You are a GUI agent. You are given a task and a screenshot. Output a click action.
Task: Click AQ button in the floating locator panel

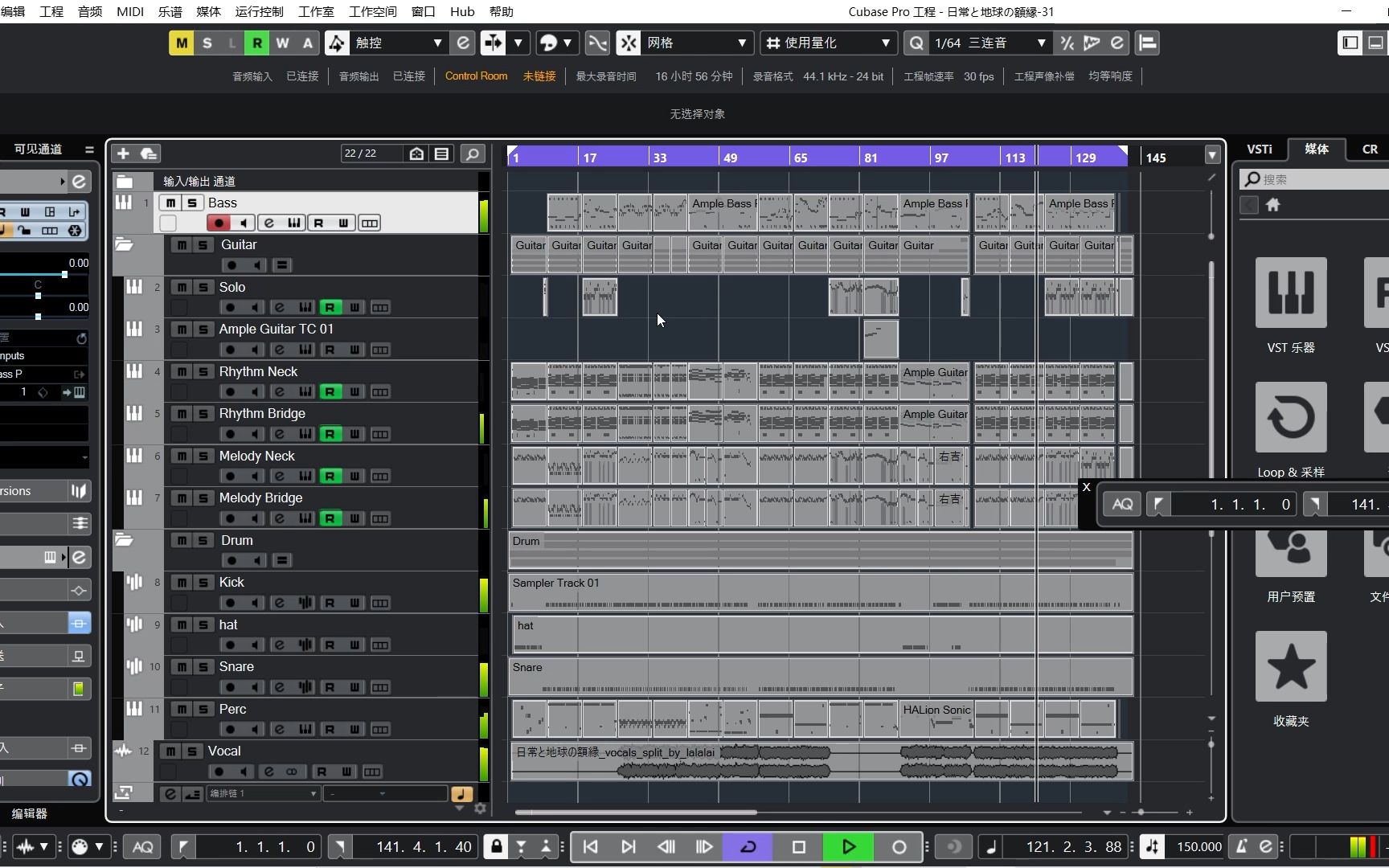coord(1122,504)
